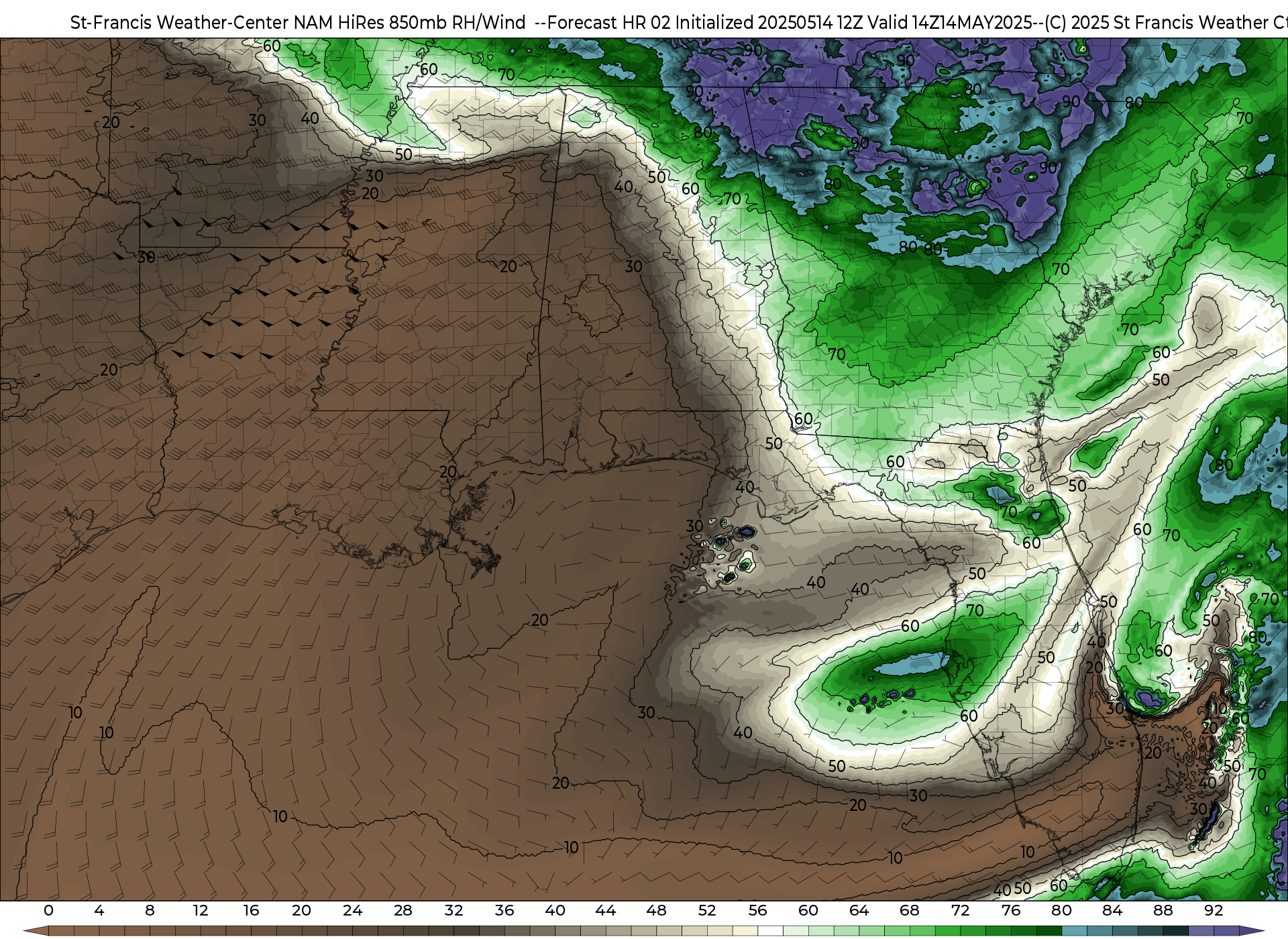
Task: Click the color scale label "88"
Action: (1163, 910)
